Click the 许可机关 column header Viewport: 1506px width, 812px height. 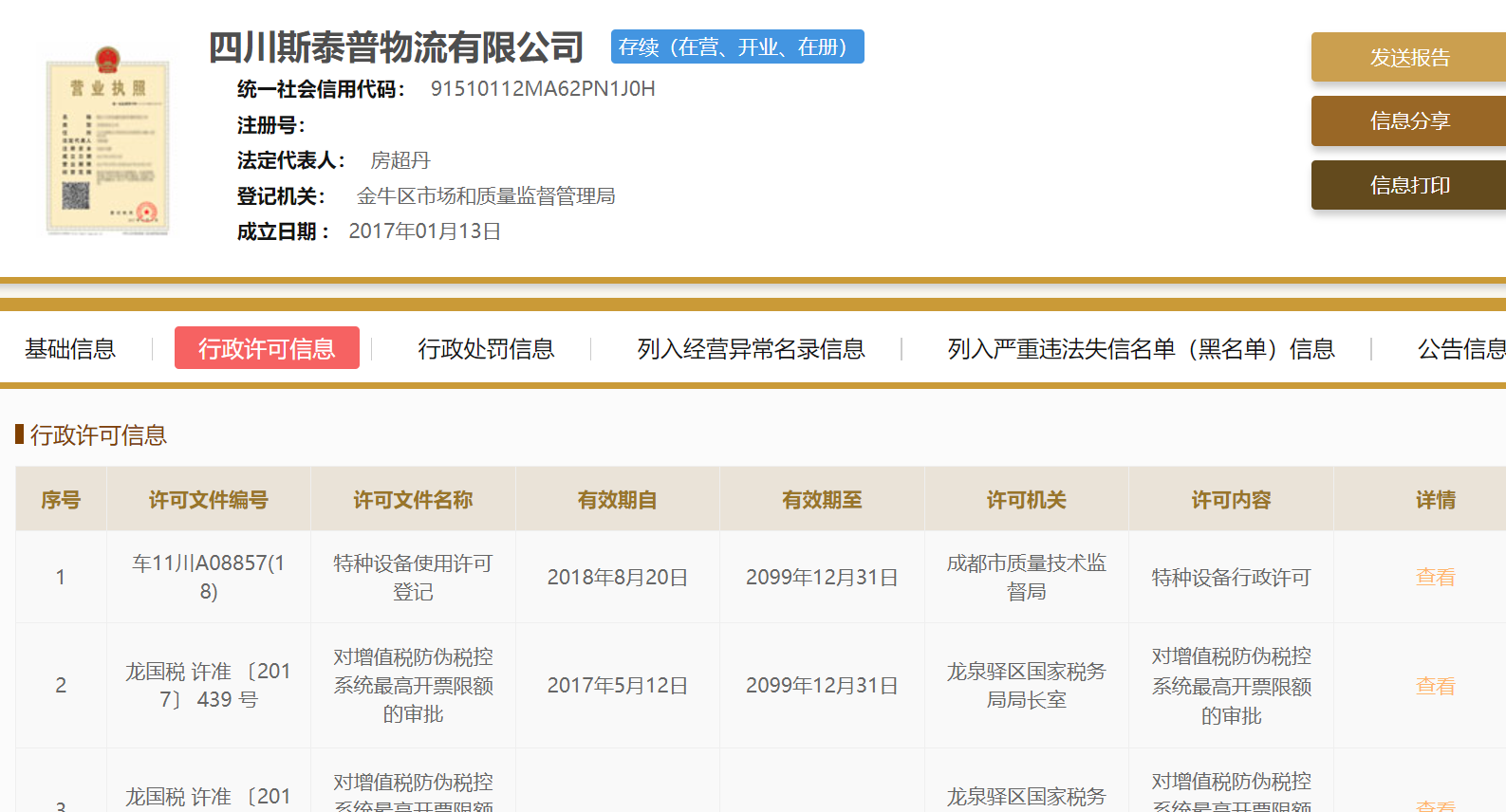click(x=1027, y=500)
